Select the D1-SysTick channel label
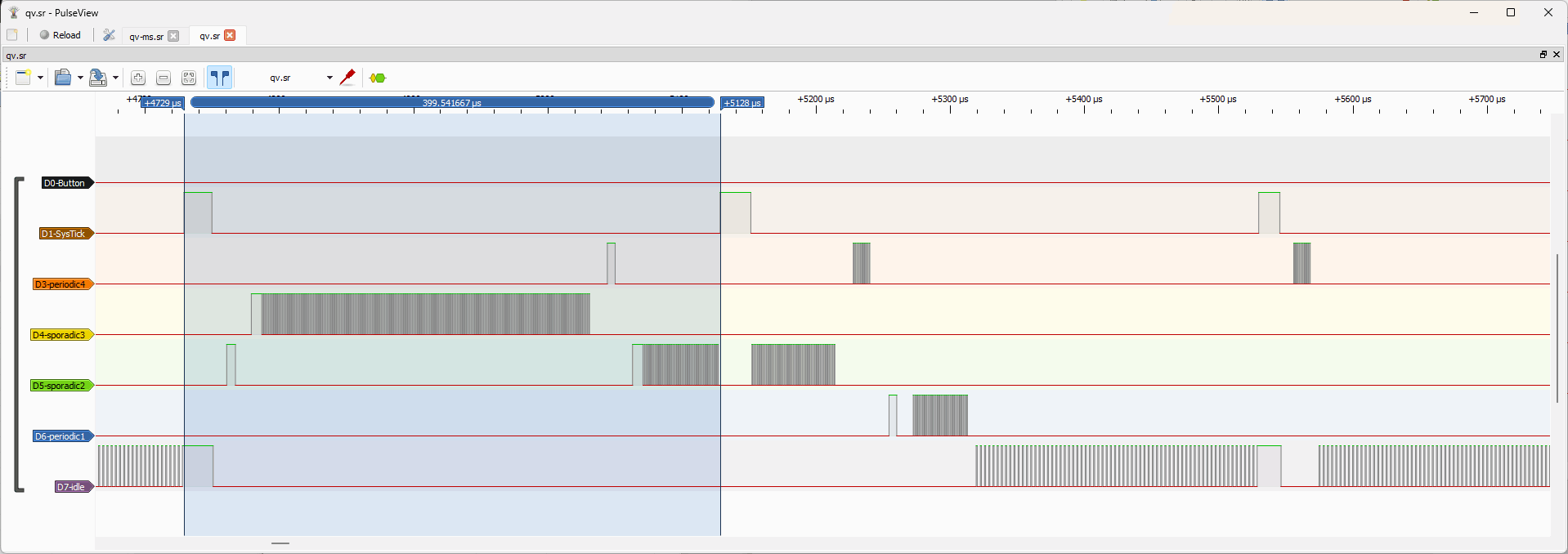The height and width of the screenshot is (554, 1568). pyautogui.click(x=64, y=234)
